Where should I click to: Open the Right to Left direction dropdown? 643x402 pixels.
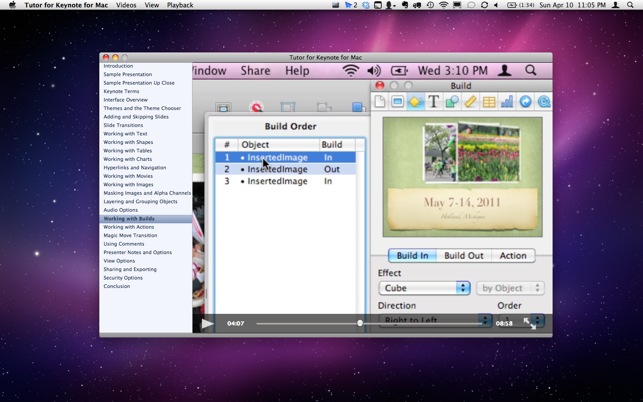point(435,320)
